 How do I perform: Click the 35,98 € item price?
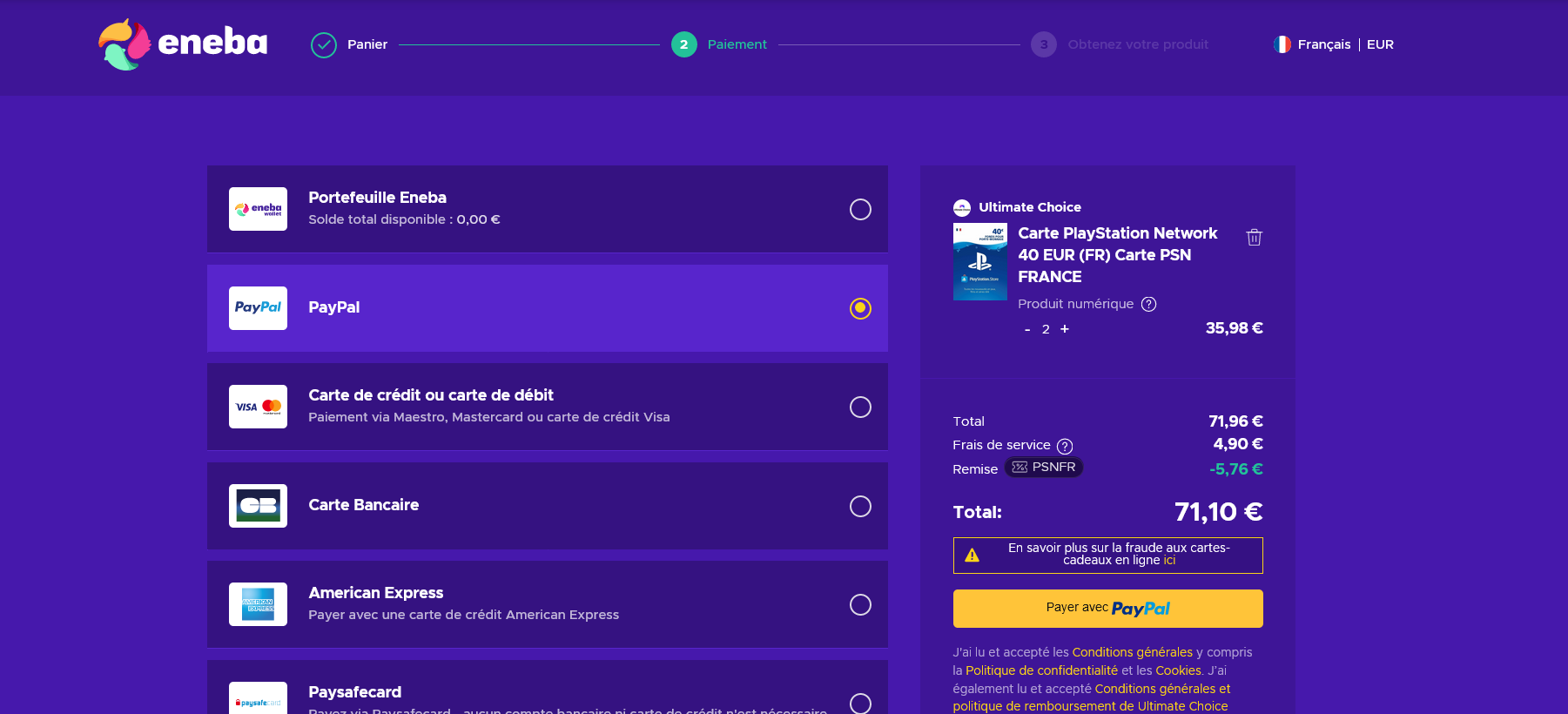coord(1234,328)
